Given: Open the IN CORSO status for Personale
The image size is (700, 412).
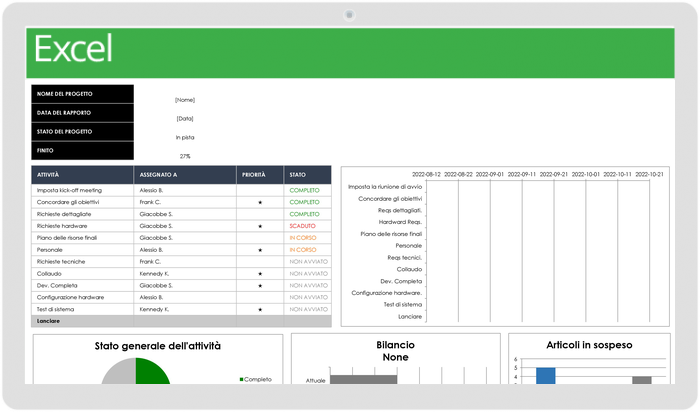Looking at the screenshot, I should pyautogui.click(x=302, y=250).
